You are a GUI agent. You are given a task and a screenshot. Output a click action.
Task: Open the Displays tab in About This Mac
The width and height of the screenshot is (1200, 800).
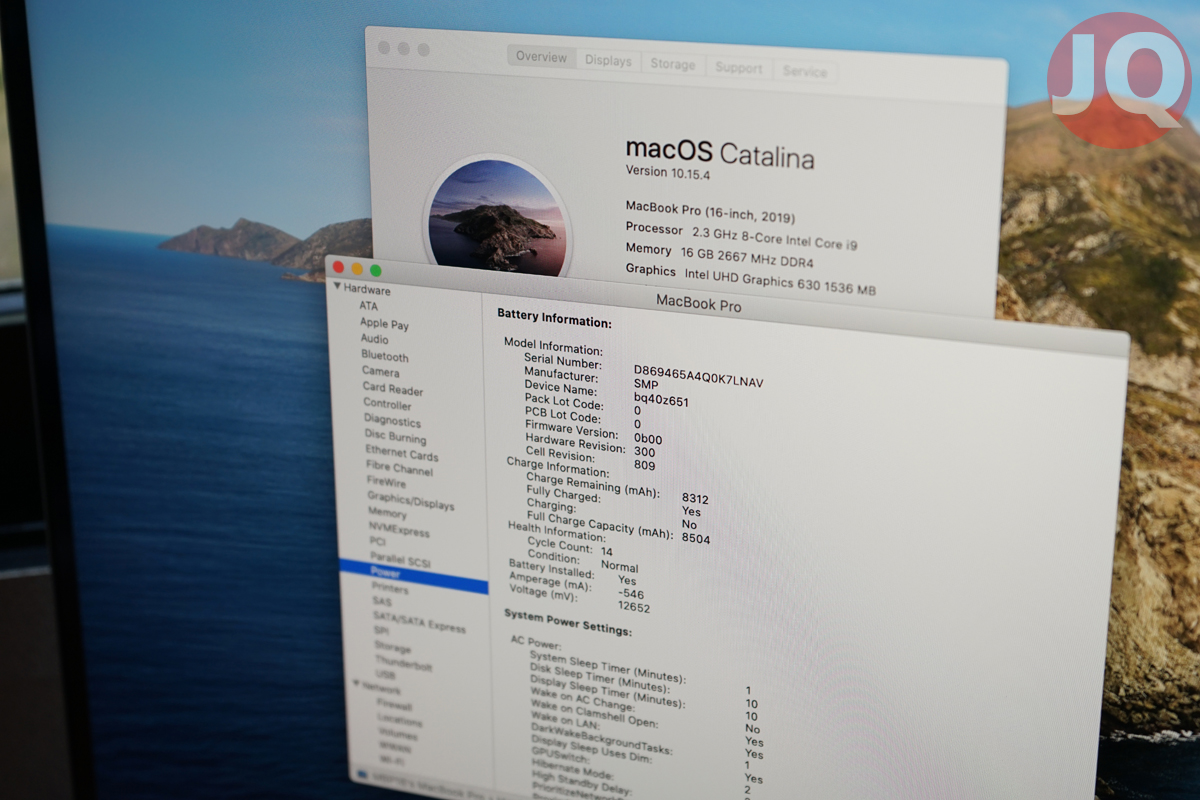tap(608, 61)
